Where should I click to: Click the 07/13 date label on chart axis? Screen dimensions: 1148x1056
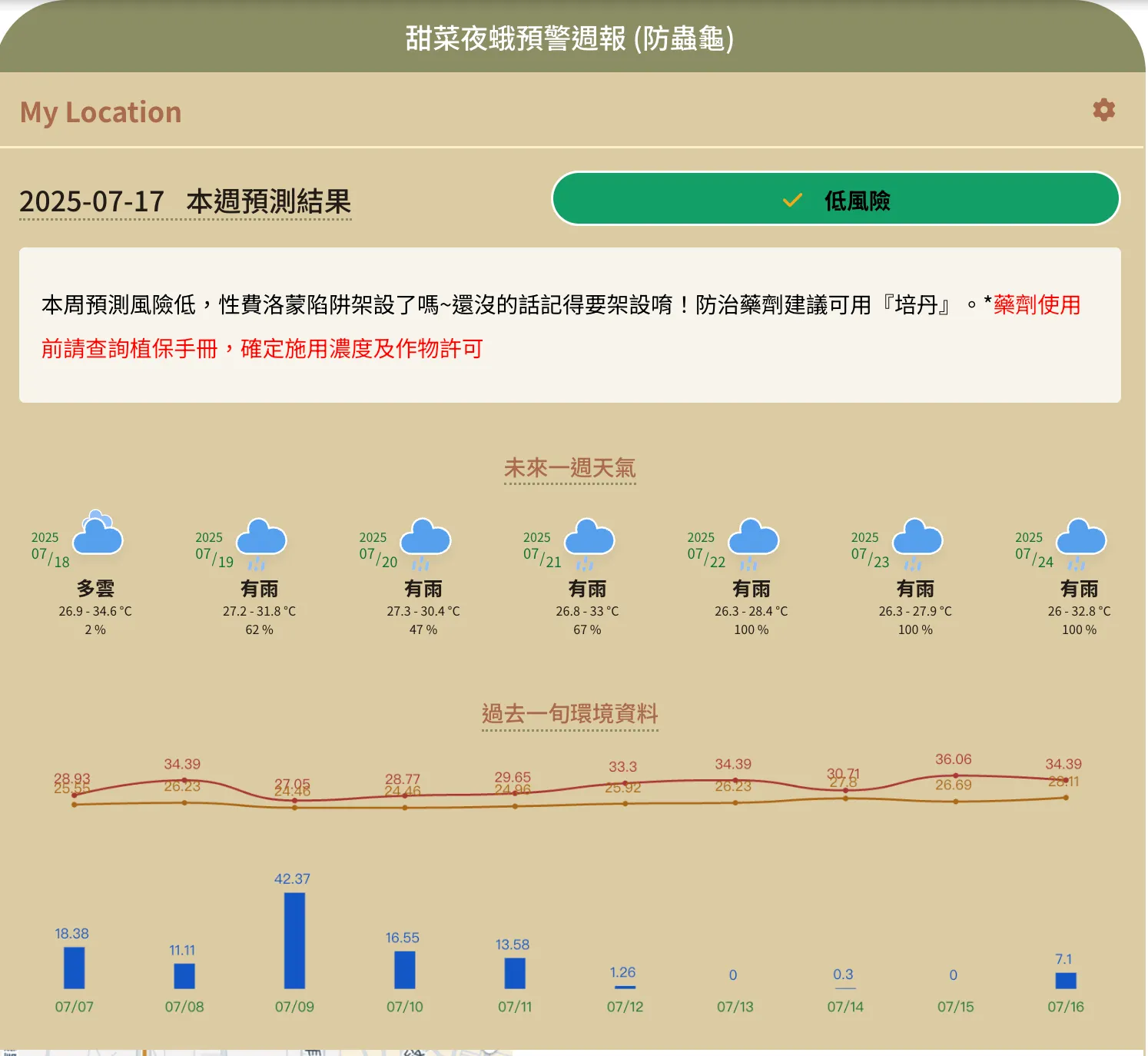(x=735, y=1007)
